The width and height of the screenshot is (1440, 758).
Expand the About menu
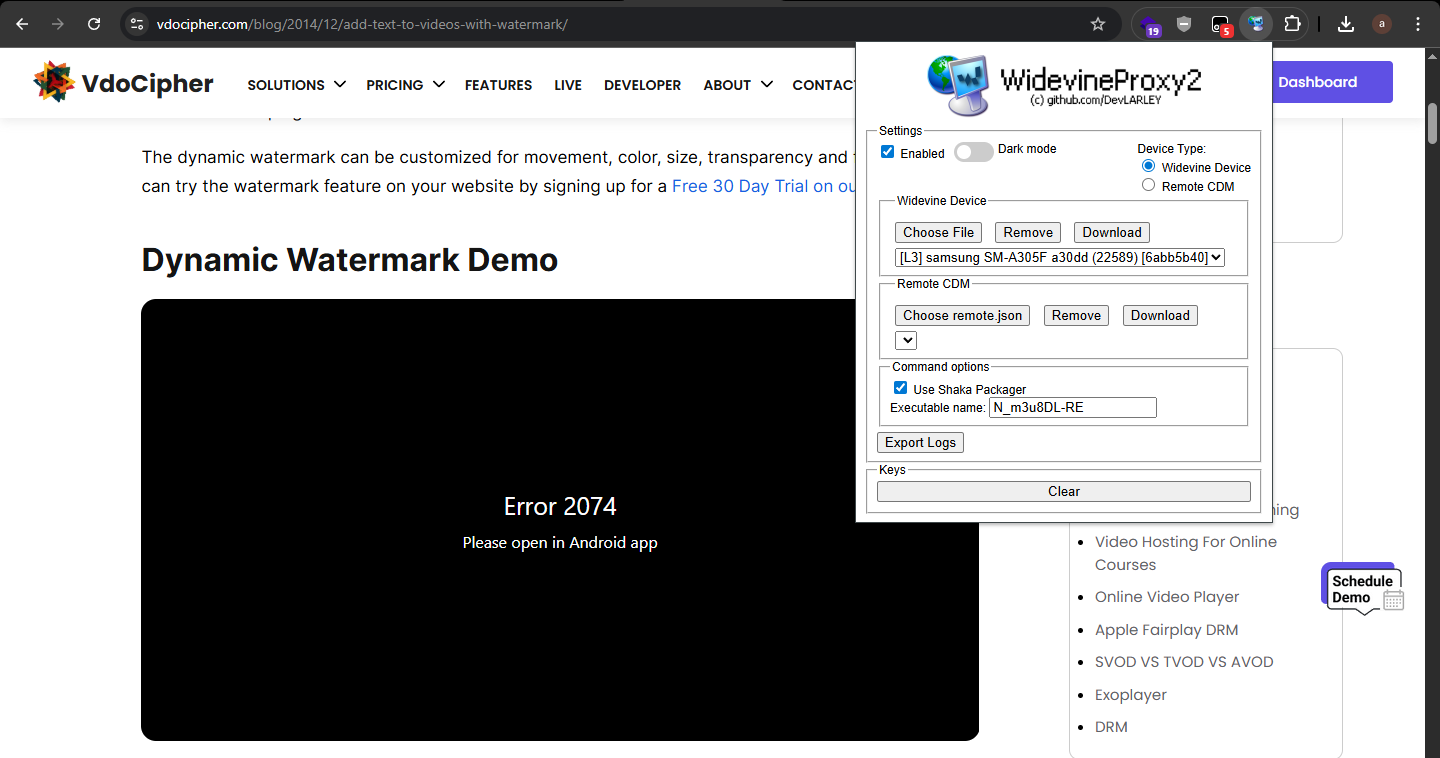tap(738, 85)
